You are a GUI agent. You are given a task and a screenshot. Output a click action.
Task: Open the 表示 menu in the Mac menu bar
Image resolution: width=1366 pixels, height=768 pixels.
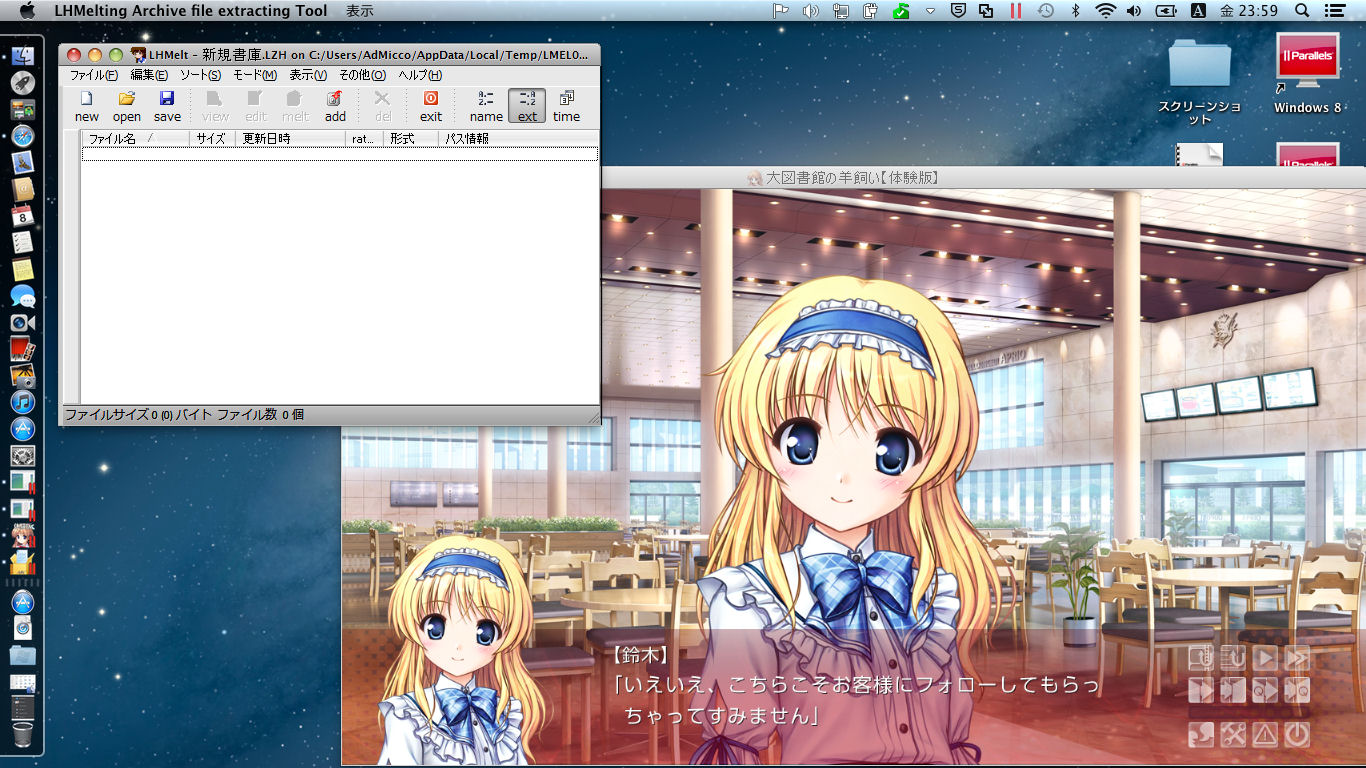[360, 11]
